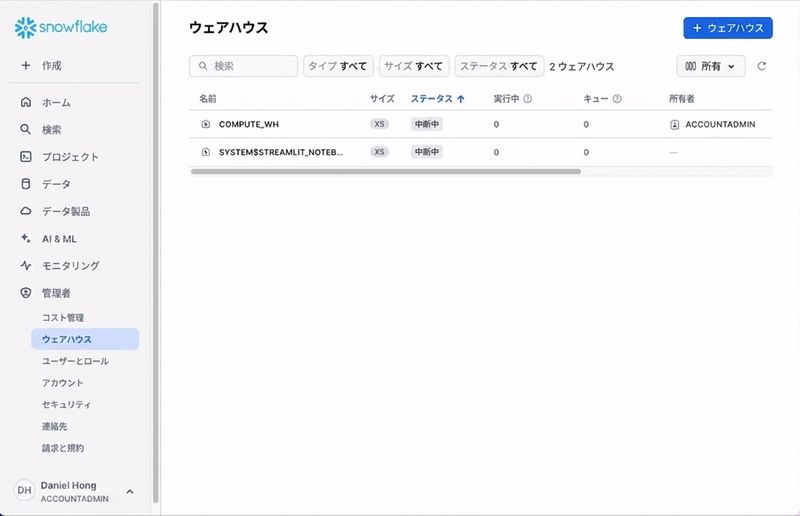Click the 検索 magnifier icon in sidebar
This screenshot has width=800, height=516.
tap(26, 129)
